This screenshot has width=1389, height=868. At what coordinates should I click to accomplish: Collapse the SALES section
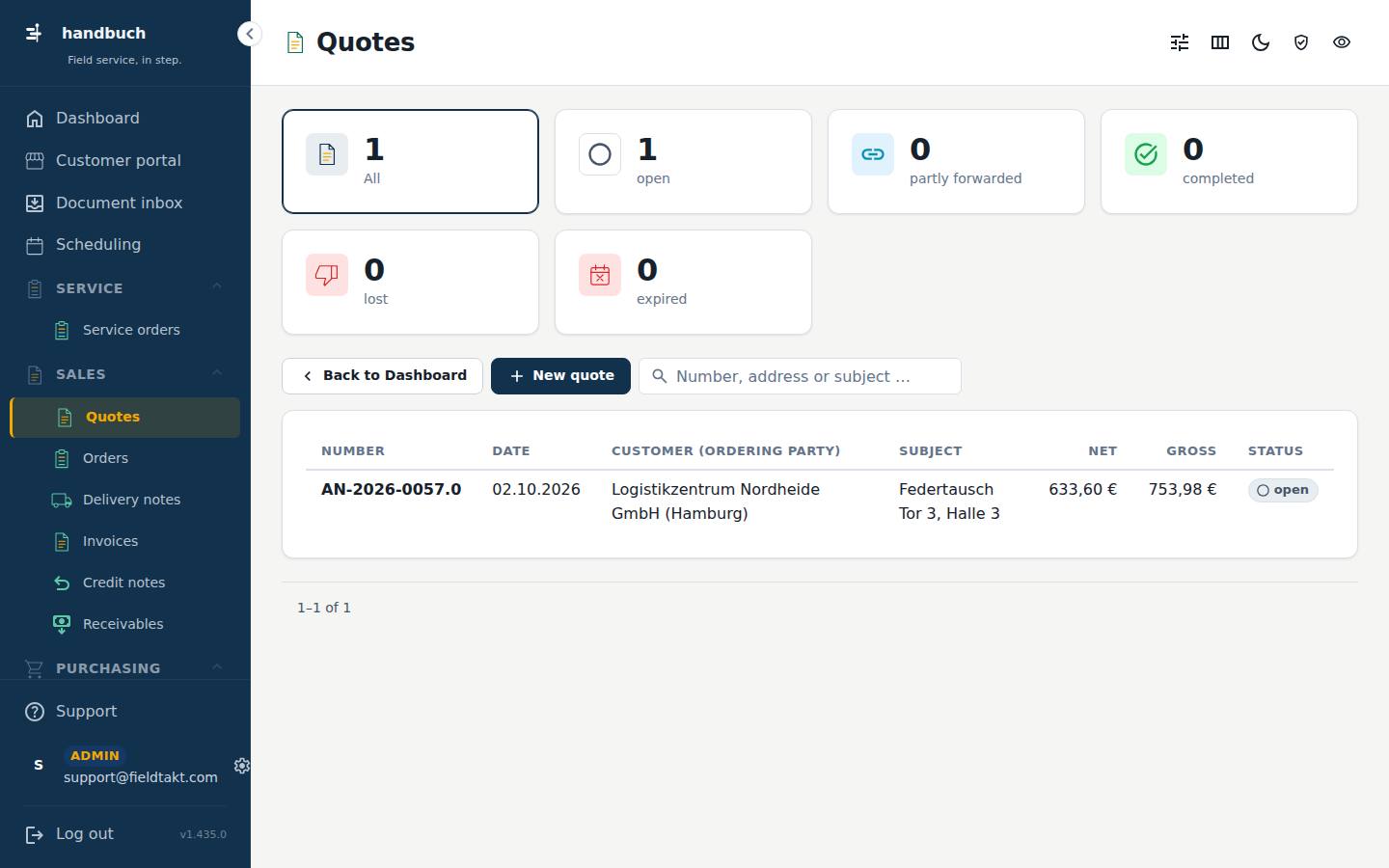216,373
